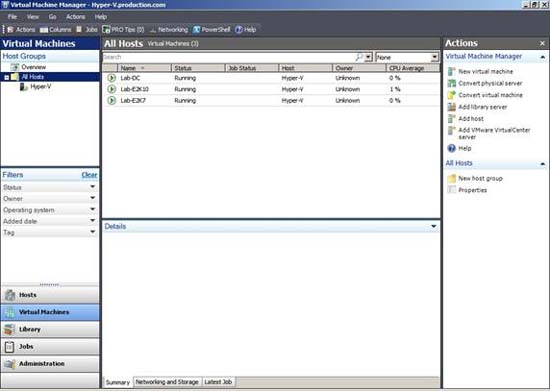Click Lab-E2K10 running status icon
Image resolution: width=550 pixels, height=391 pixels.
coord(112,89)
